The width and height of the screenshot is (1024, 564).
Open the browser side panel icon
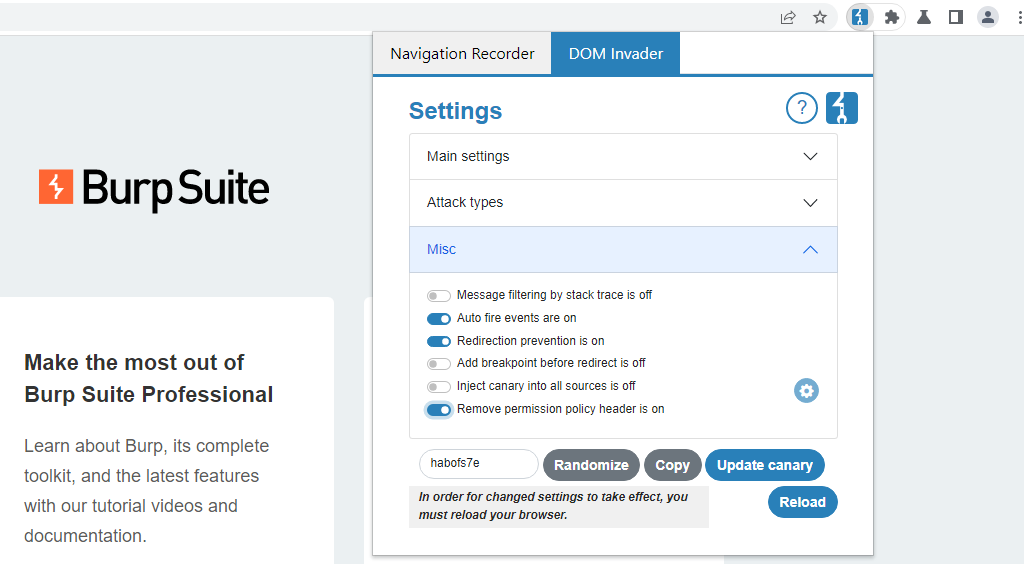click(955, 17)
